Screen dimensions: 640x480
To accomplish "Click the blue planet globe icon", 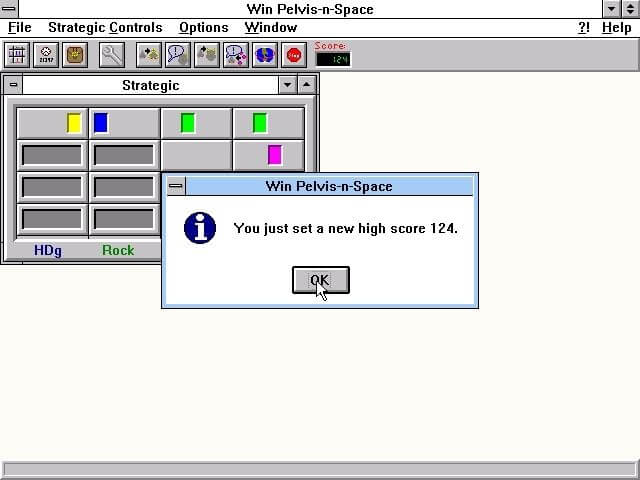I will point(265,55).
